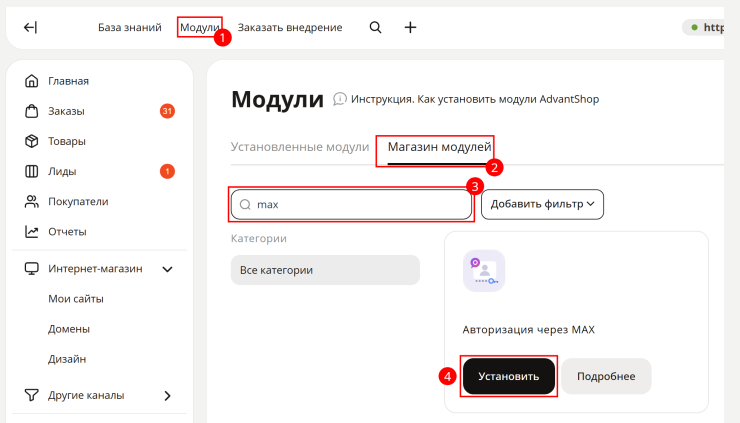740x423 pixels.
Task: Open the search magnifier in top bar
Action: 375,27
